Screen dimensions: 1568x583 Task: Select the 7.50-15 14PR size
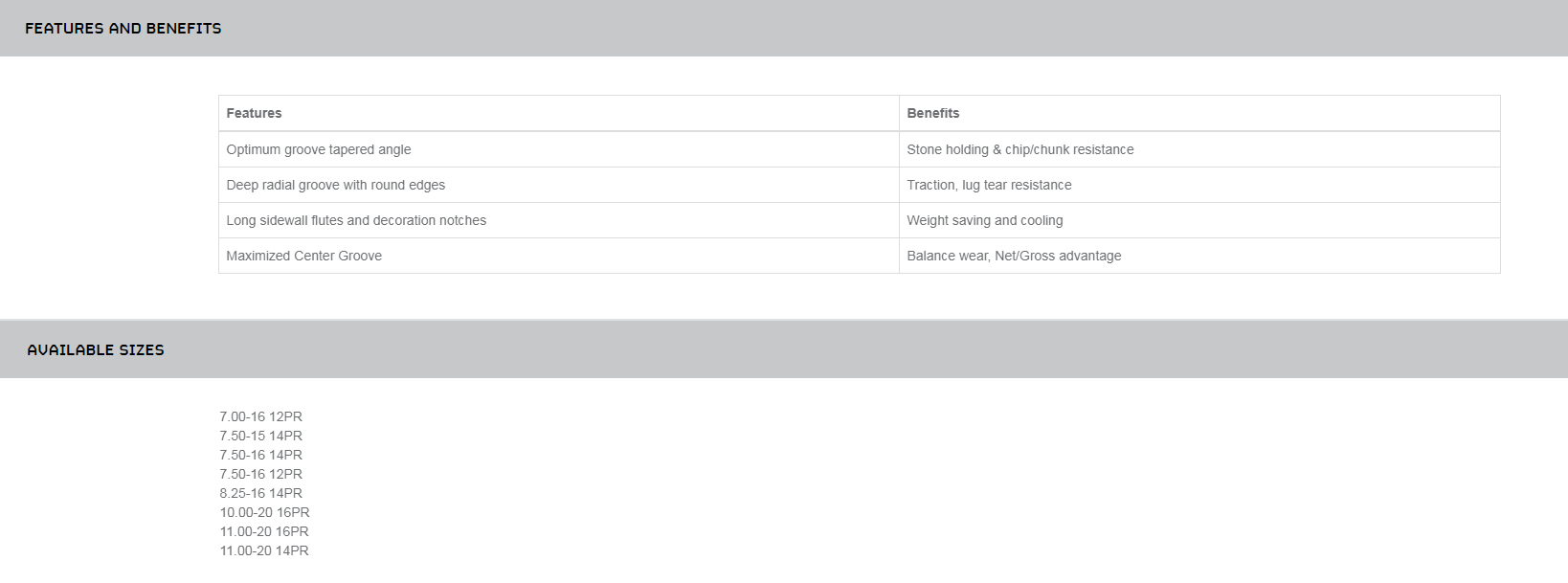pyautogui.click(x=260, y=436)
